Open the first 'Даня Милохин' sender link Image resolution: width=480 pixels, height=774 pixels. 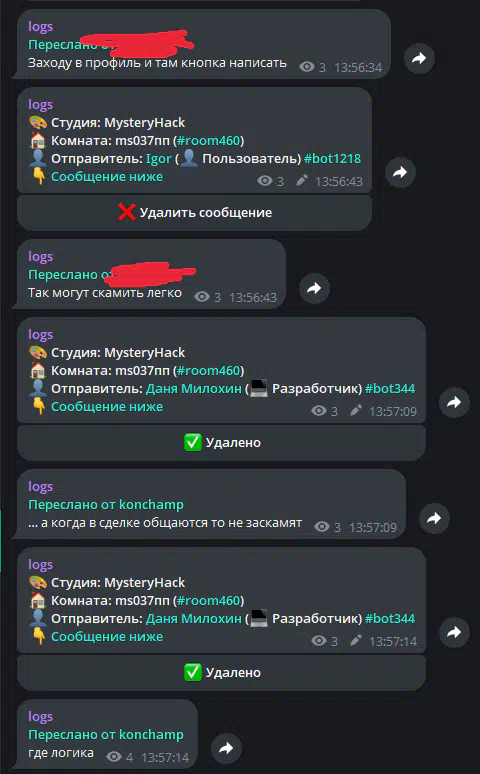pos(194,388)
